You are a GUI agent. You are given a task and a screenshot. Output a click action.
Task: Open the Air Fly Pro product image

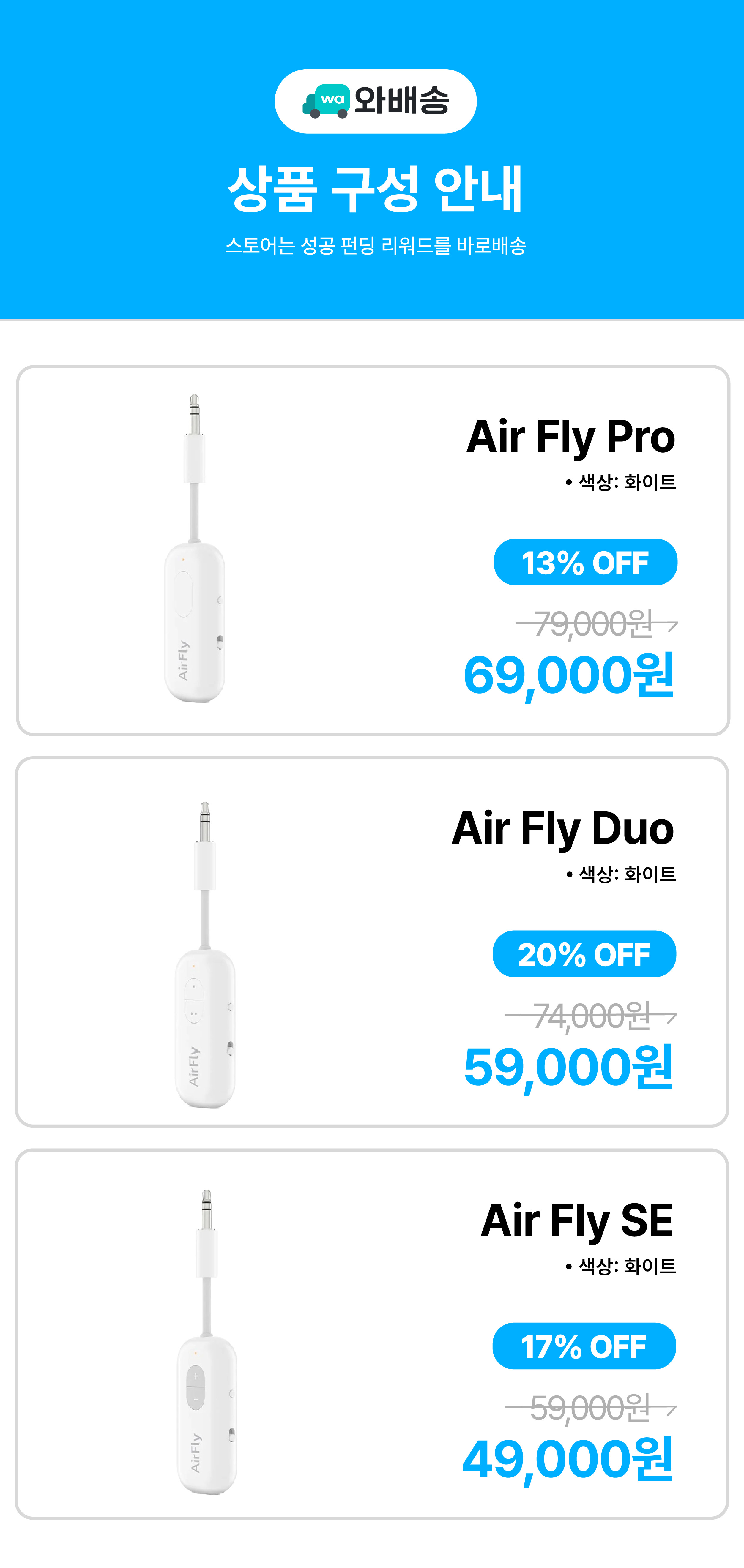[x=195, y=548]
